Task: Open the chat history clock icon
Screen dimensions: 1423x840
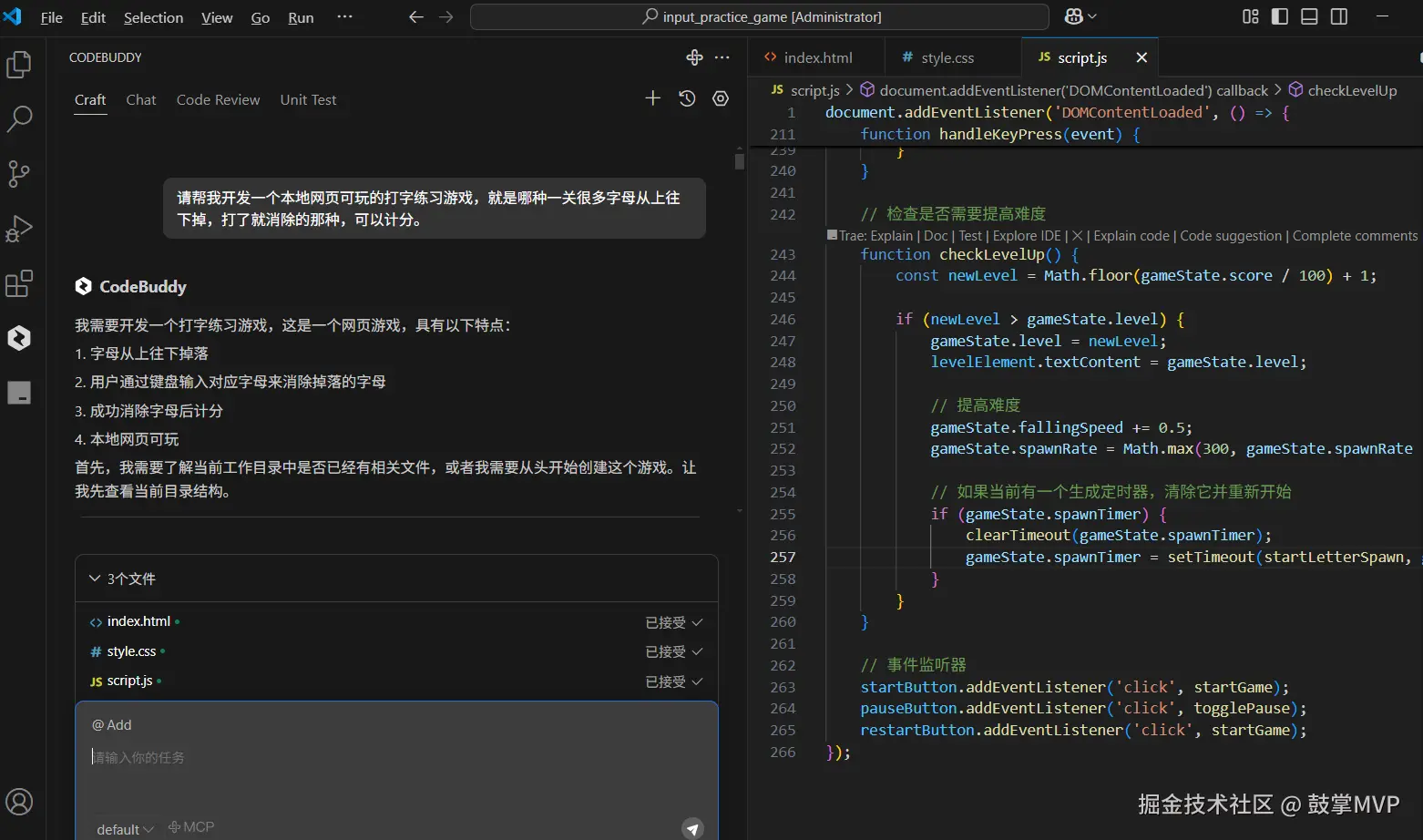Action: coord(687,98)
